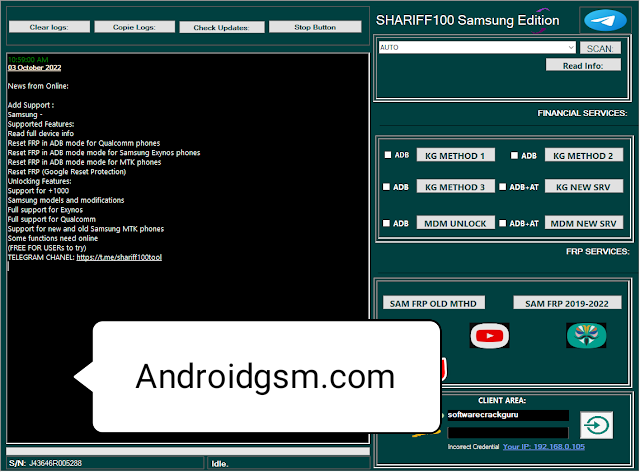Click the username field softwarecrackguru

(508, 415)
